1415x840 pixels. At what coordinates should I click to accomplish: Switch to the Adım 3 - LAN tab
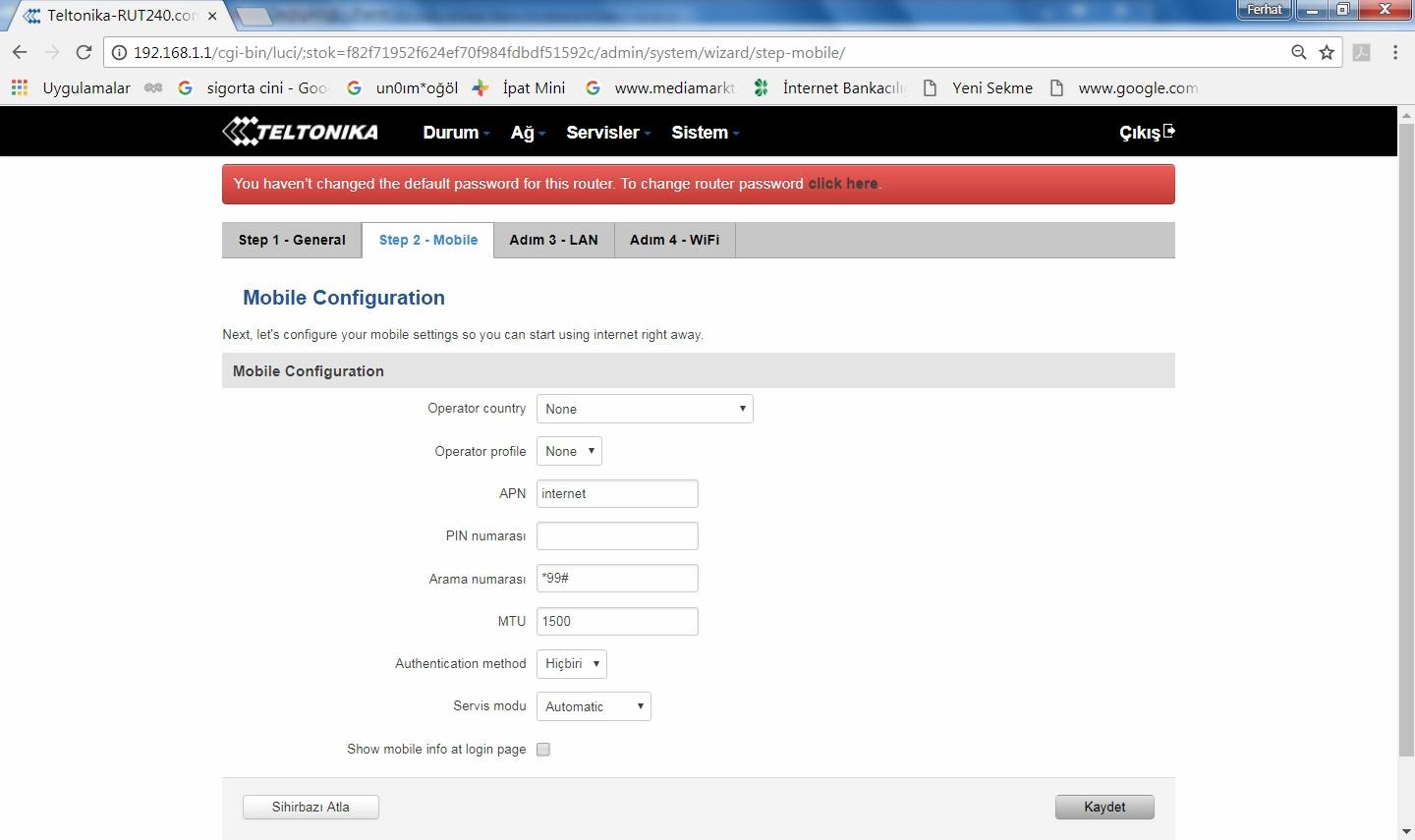[553, 240]
